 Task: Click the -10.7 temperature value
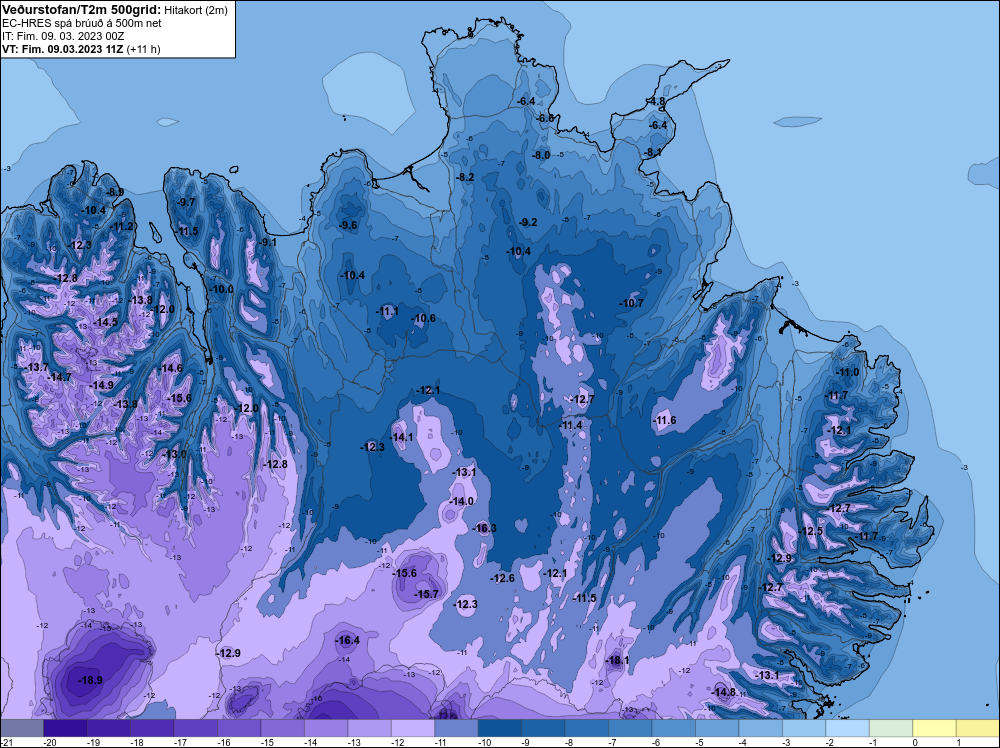tap(631, 303)
